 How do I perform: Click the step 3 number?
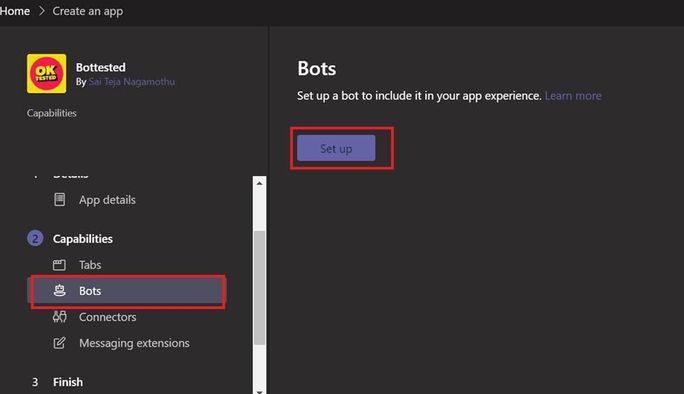tap(35, 382)
